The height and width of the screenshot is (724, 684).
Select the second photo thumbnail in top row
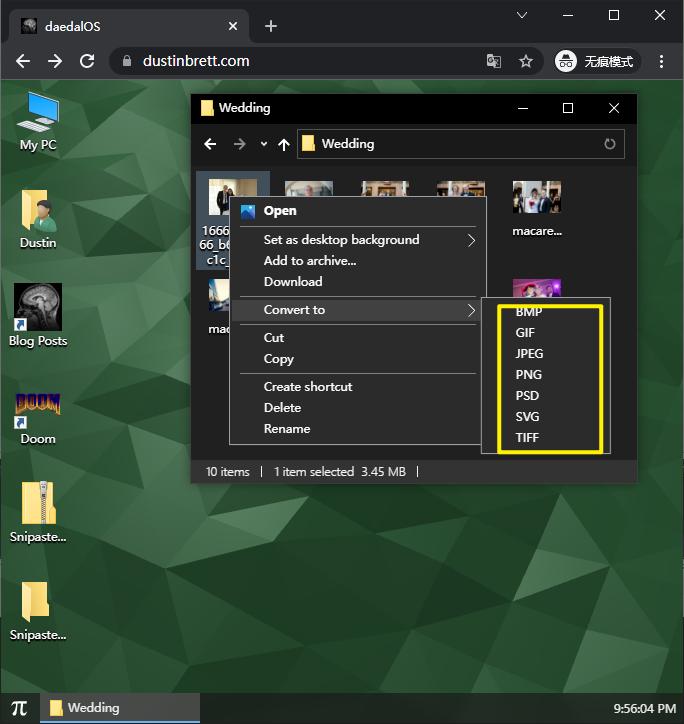click(x=309, y=188)
